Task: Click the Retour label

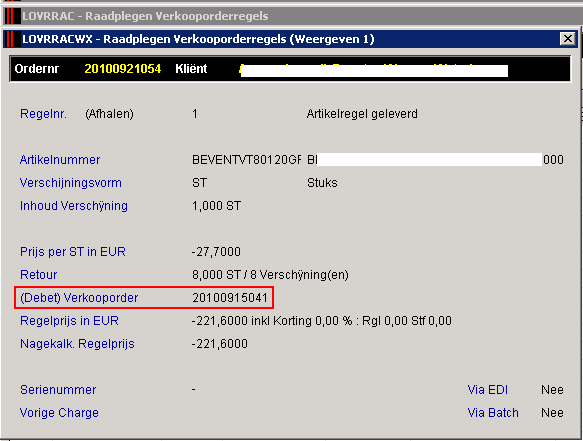Action: (x=39, y=275)
